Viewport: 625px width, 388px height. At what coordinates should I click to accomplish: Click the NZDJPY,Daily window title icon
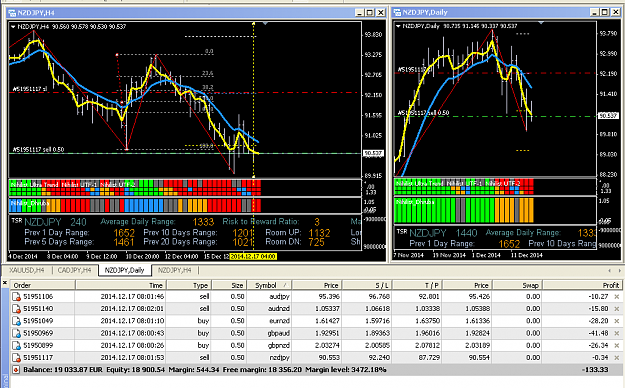(397, 12)
